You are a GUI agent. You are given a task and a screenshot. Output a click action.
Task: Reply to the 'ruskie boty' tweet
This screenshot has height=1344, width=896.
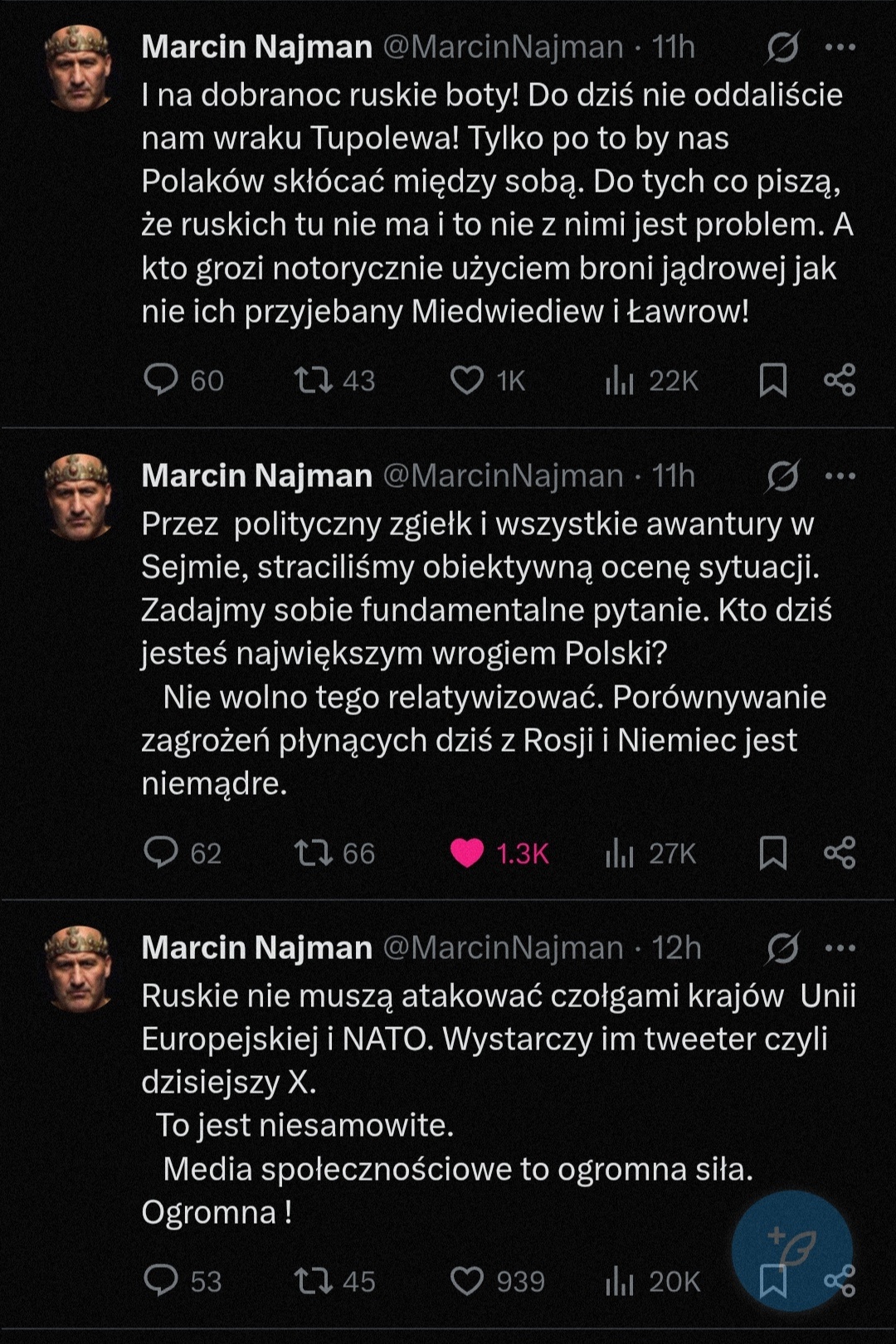[x=161, y=380]
